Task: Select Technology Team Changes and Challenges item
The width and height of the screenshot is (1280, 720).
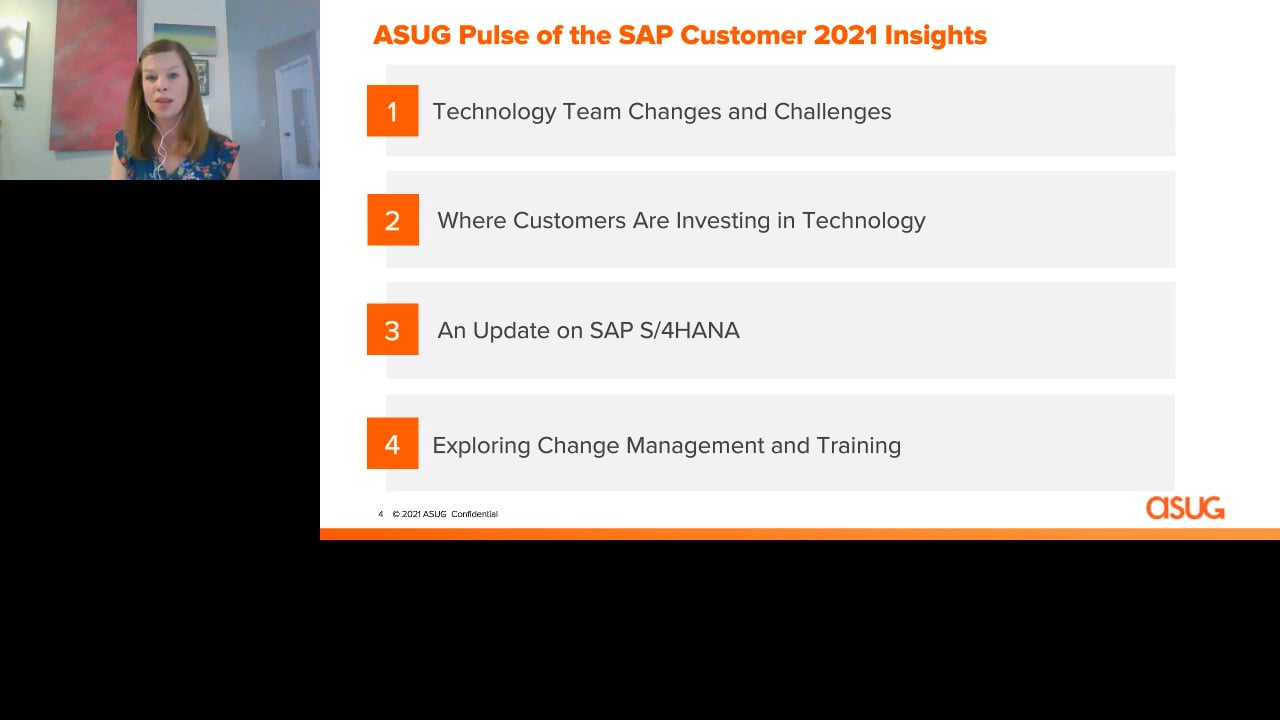Action: click(x=662, y=111)
